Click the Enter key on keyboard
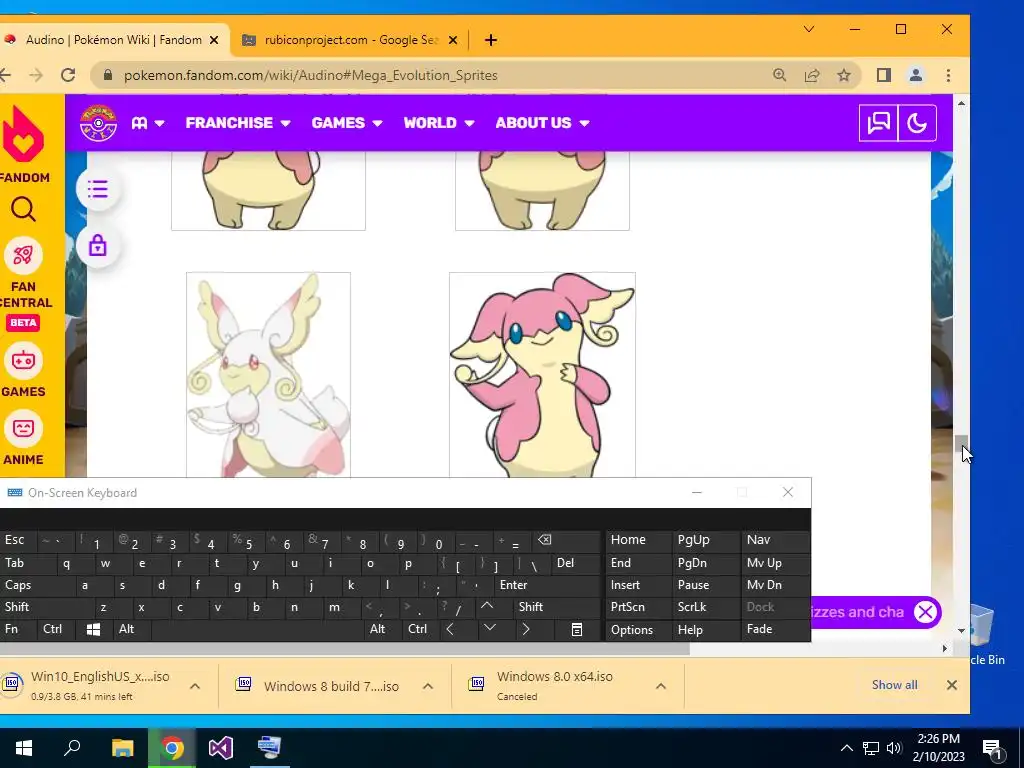This screenshot has width=1024, height=768. [x=547, y=585]
